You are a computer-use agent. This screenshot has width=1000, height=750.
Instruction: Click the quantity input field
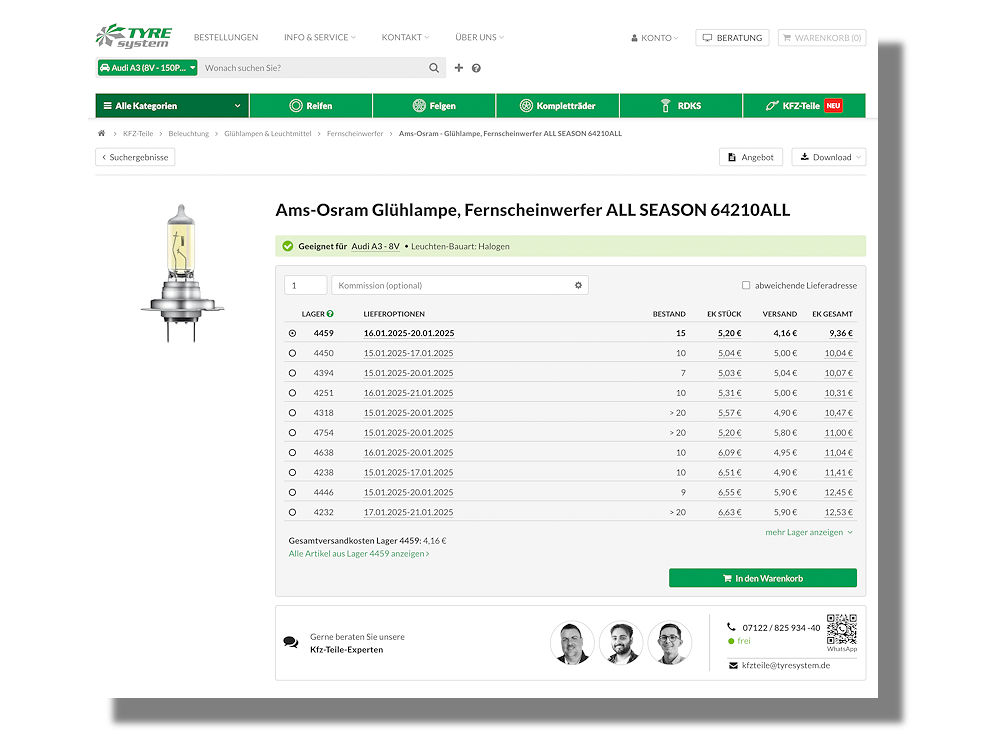[x=305, y=285]
